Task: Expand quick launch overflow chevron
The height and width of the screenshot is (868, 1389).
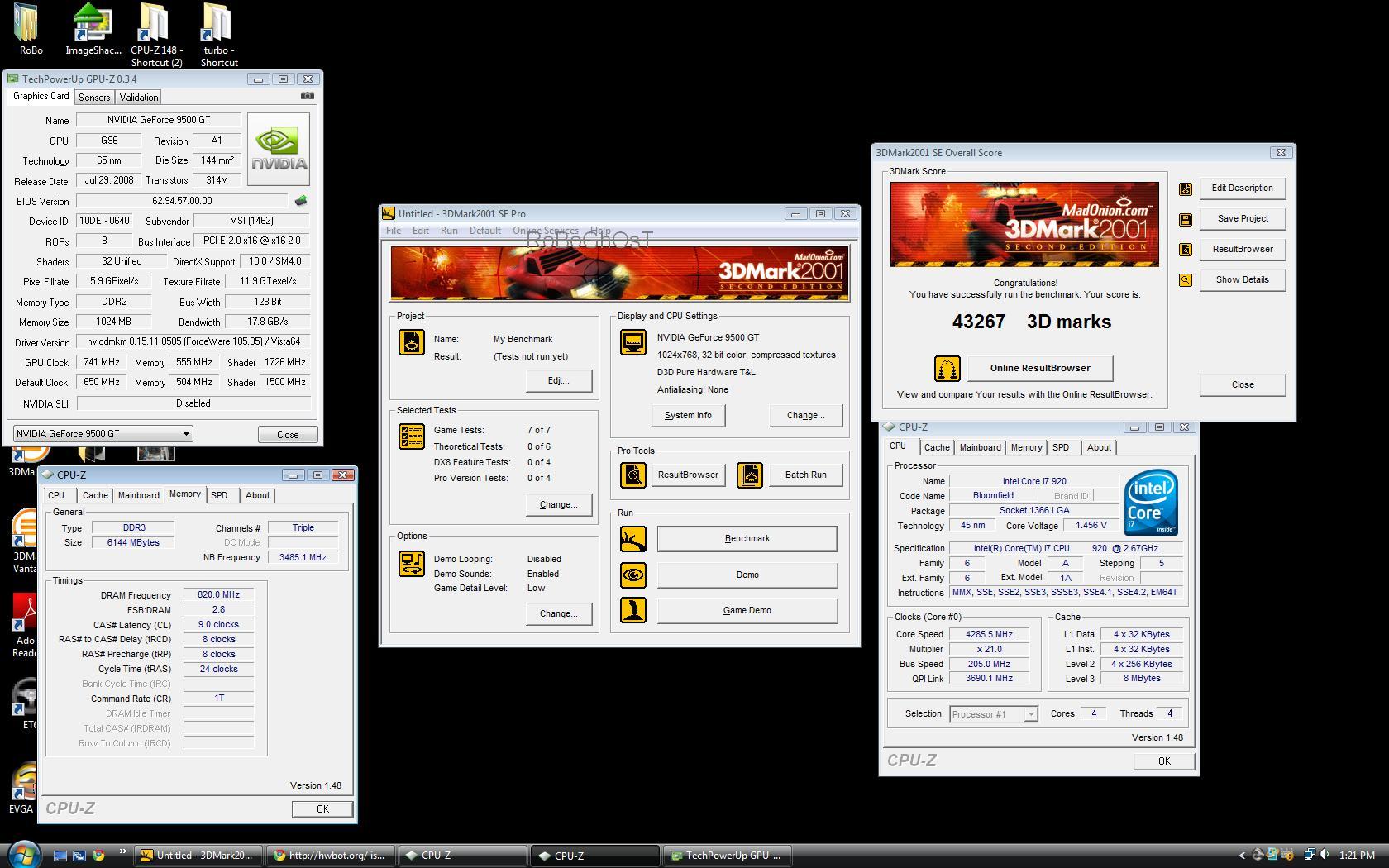Action: tap(123, 851)
